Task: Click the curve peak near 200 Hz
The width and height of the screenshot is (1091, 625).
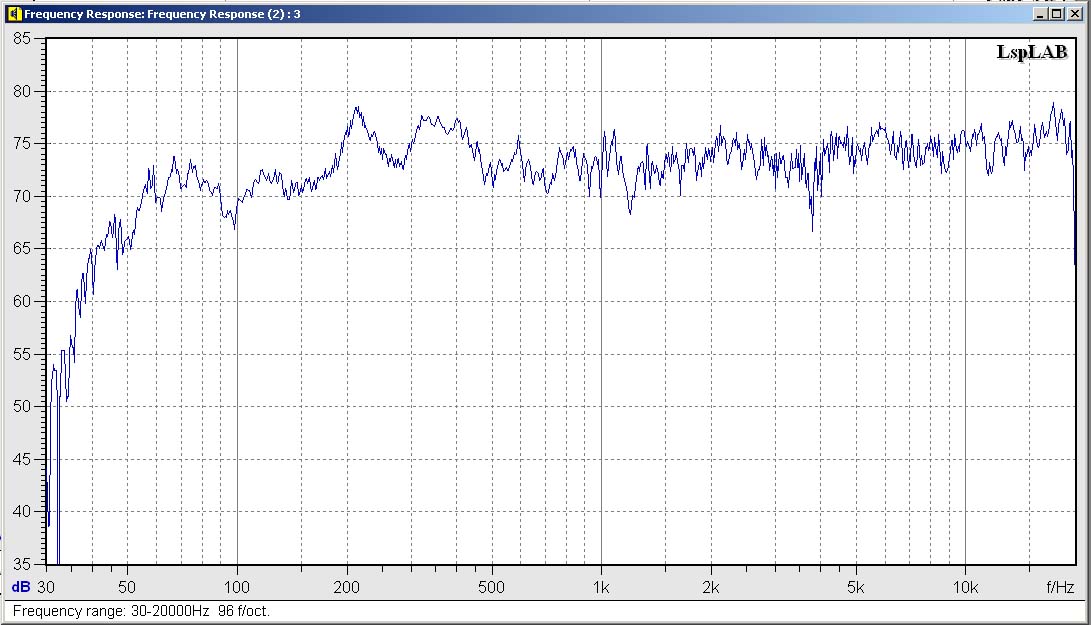Action: [x=356, y=108]
